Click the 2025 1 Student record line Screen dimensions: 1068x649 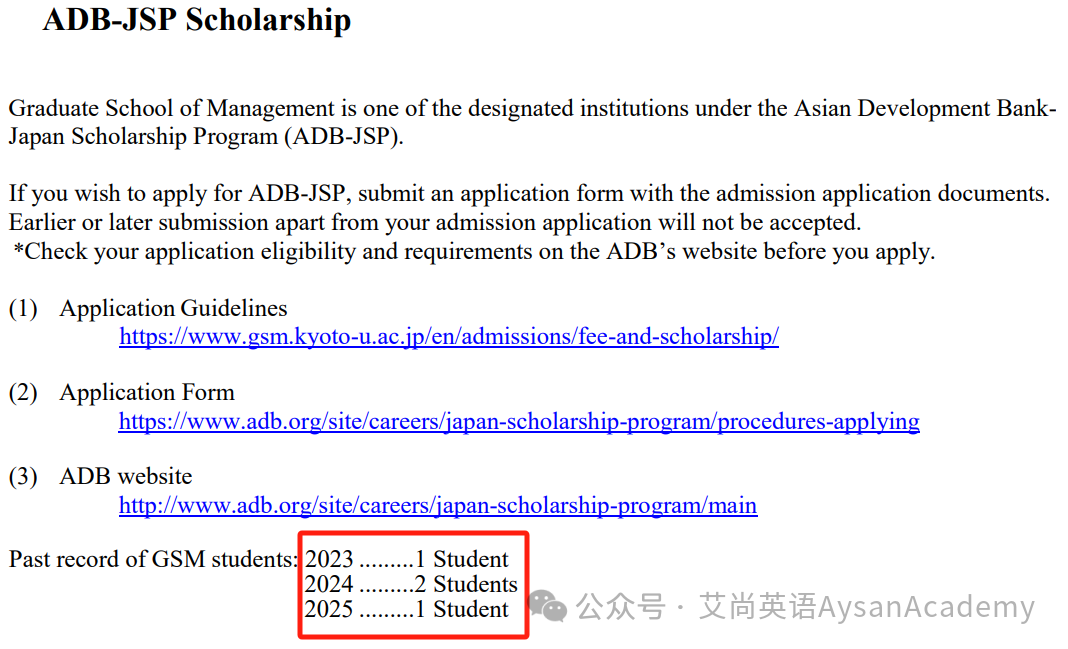[407, 610]
